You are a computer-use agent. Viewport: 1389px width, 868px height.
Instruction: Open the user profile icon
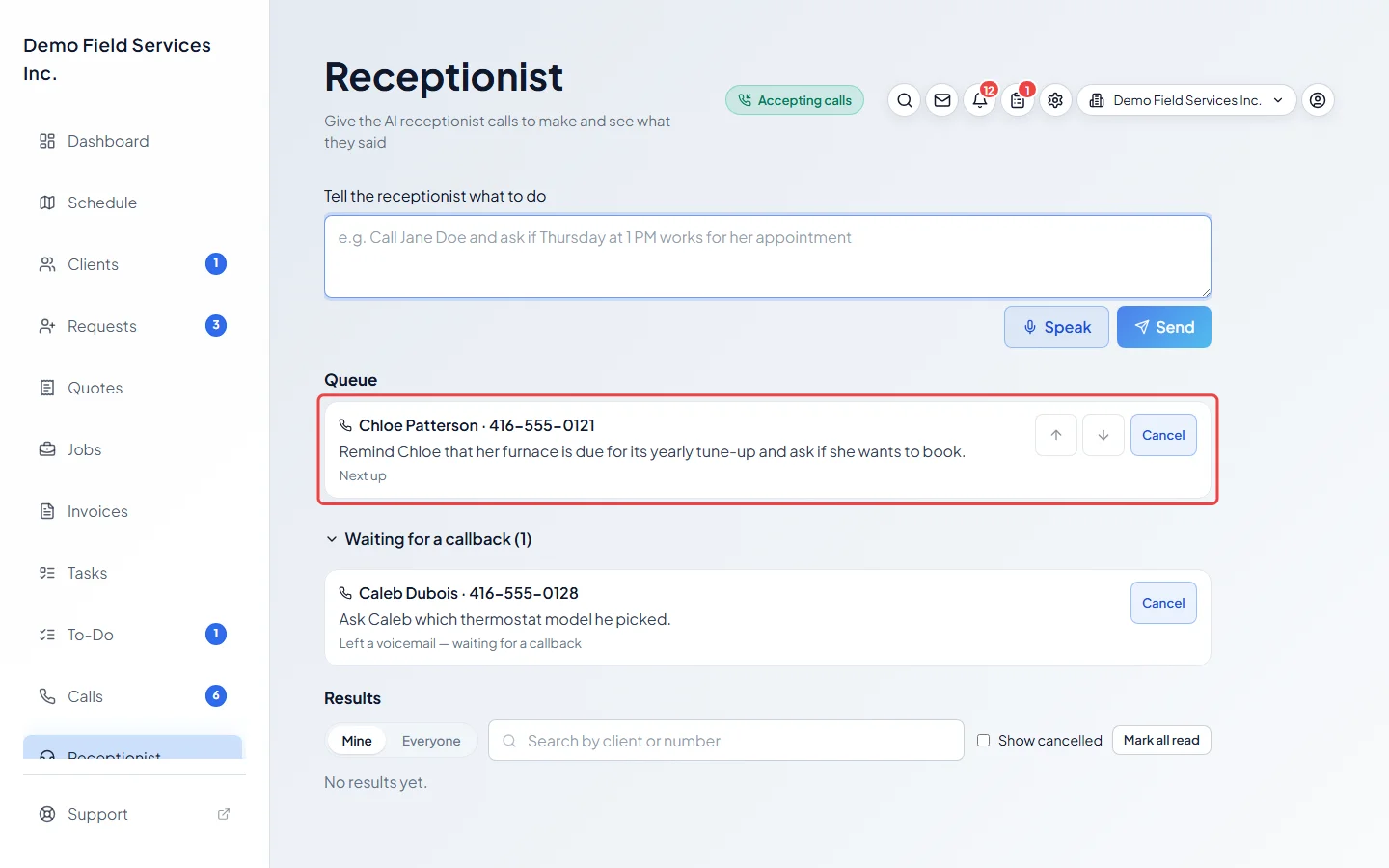click(1318, 100)
